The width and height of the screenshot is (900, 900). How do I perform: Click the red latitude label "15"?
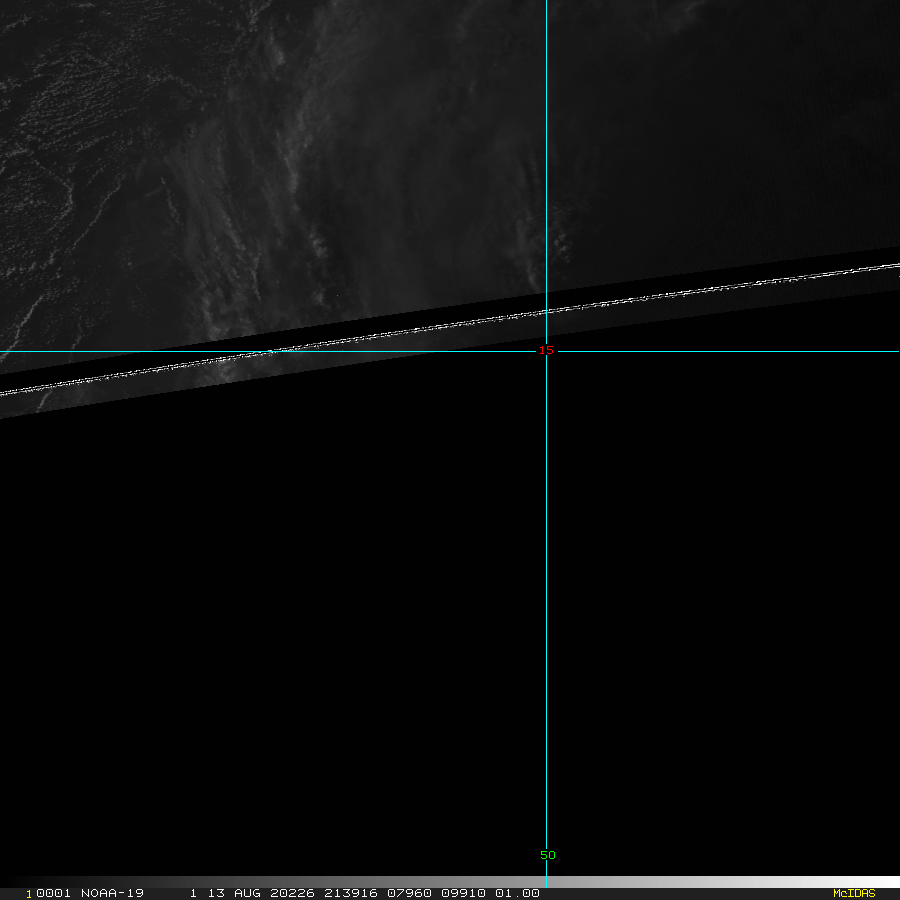[x=546, y=350]
